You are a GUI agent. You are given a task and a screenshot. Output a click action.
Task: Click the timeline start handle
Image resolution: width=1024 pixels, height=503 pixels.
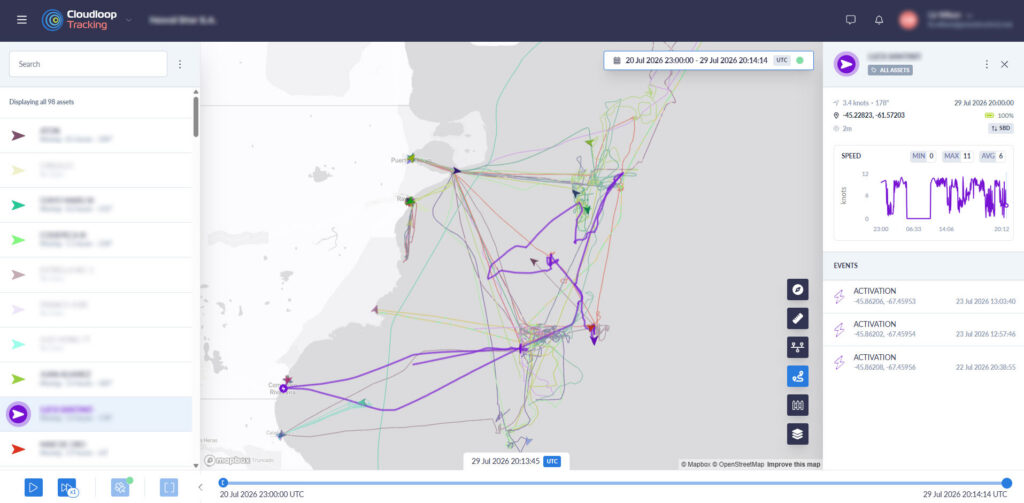pos(223,483)
